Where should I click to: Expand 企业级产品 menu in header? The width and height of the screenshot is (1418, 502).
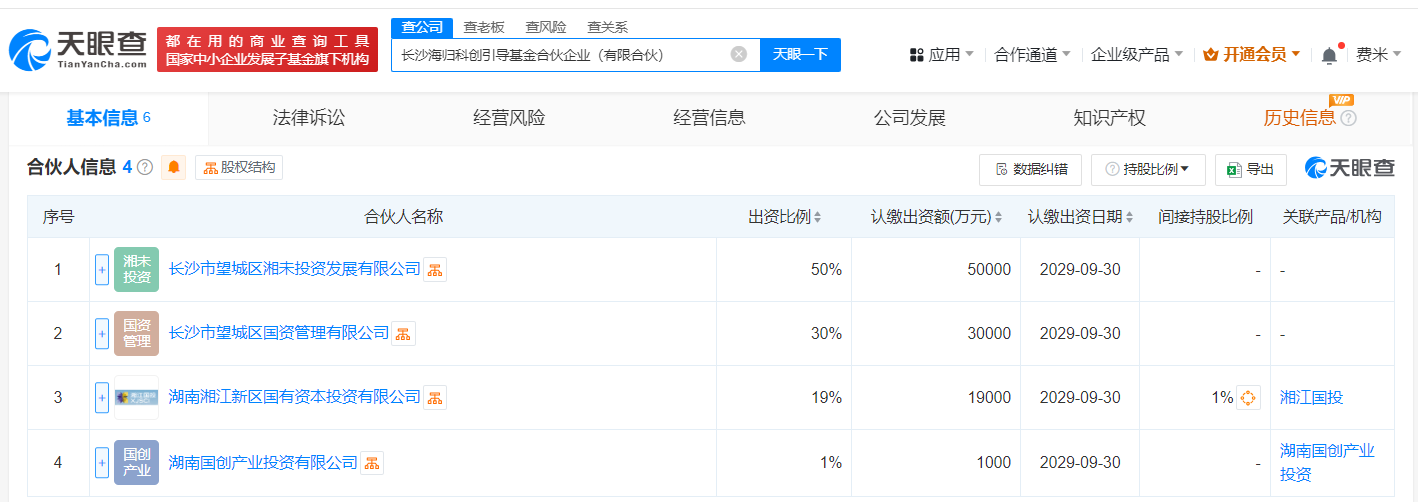[x=1136, y=55]
